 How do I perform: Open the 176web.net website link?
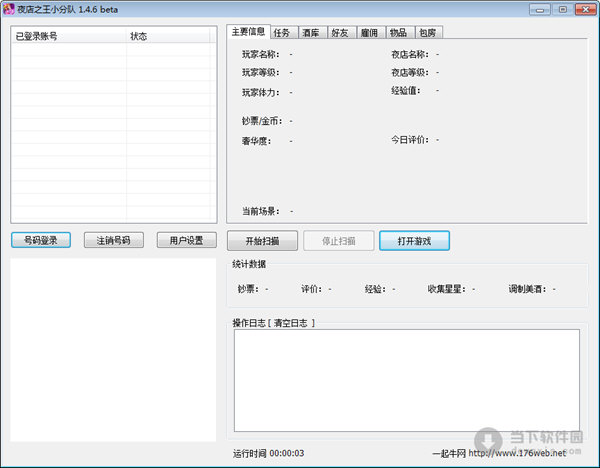(x=517, y=453)
